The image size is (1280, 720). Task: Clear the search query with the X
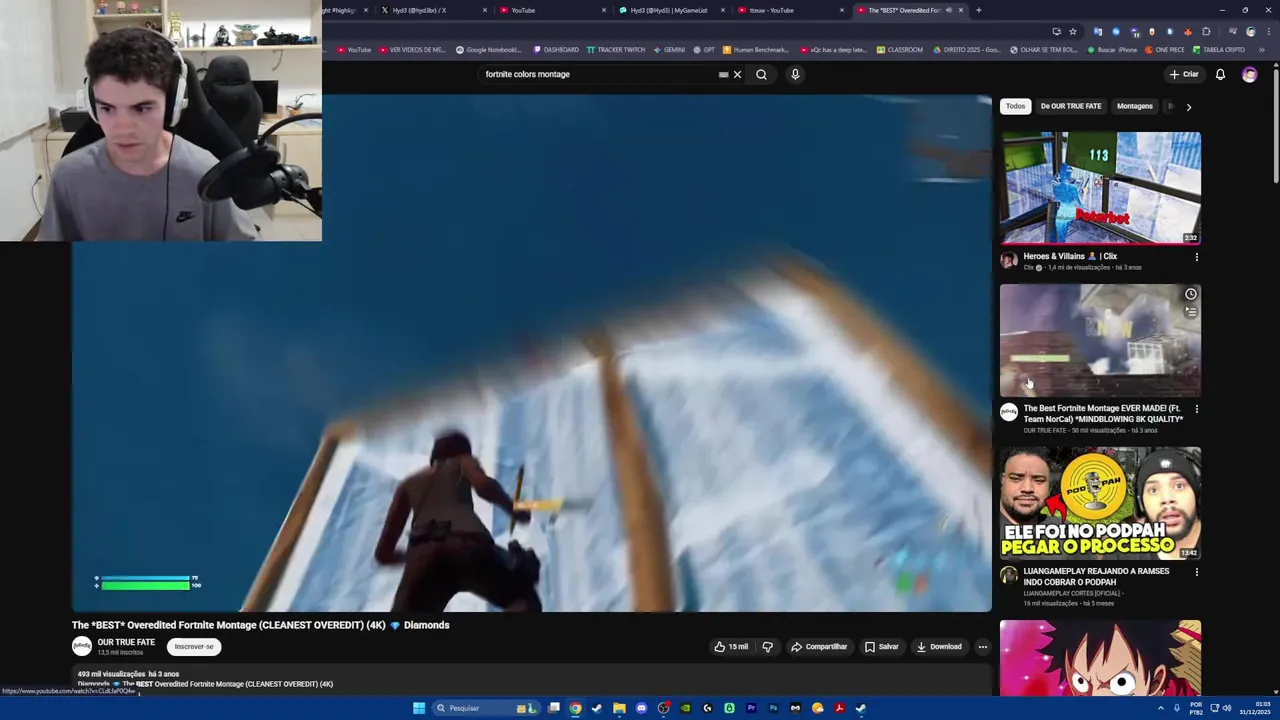[737, 74]
